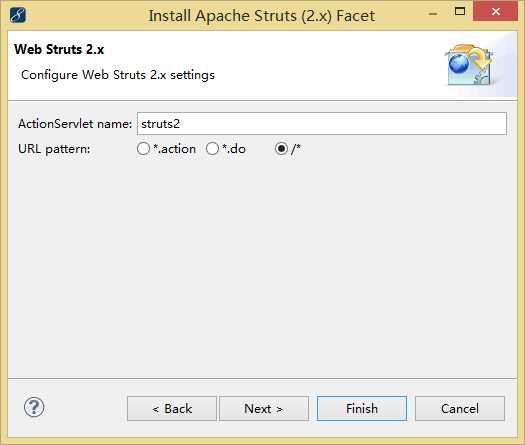
Task: Open the help question mark icon
Action: 34,407
